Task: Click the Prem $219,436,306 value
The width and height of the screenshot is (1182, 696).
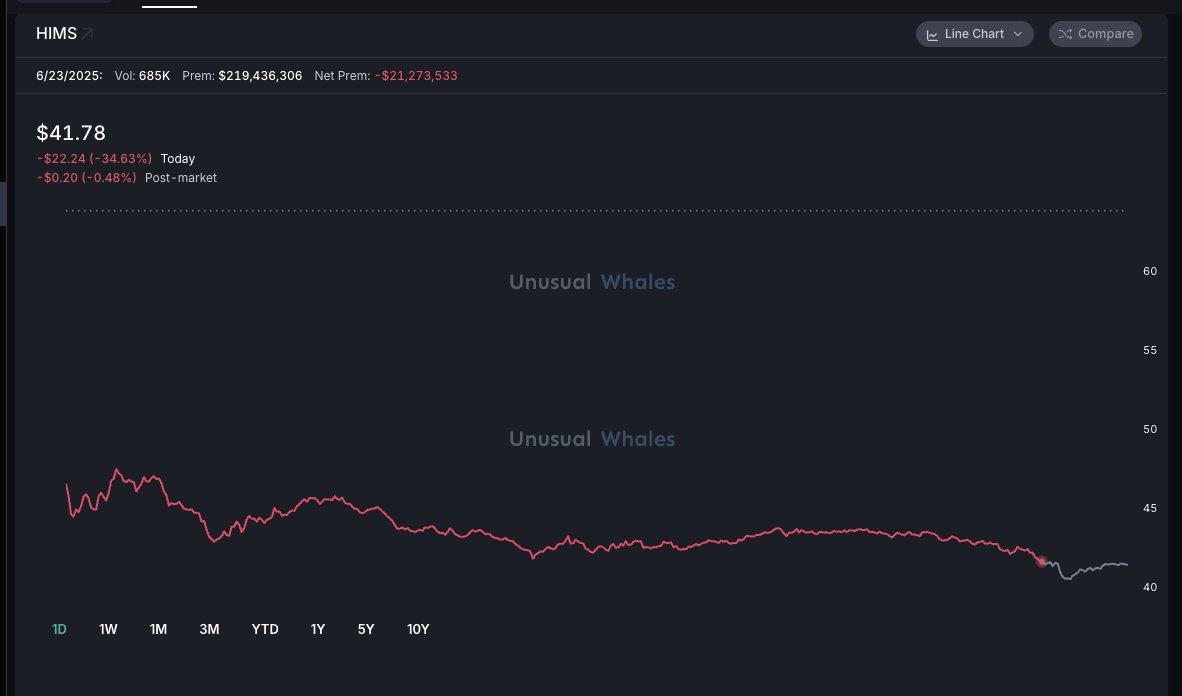Action: point(260,75)
